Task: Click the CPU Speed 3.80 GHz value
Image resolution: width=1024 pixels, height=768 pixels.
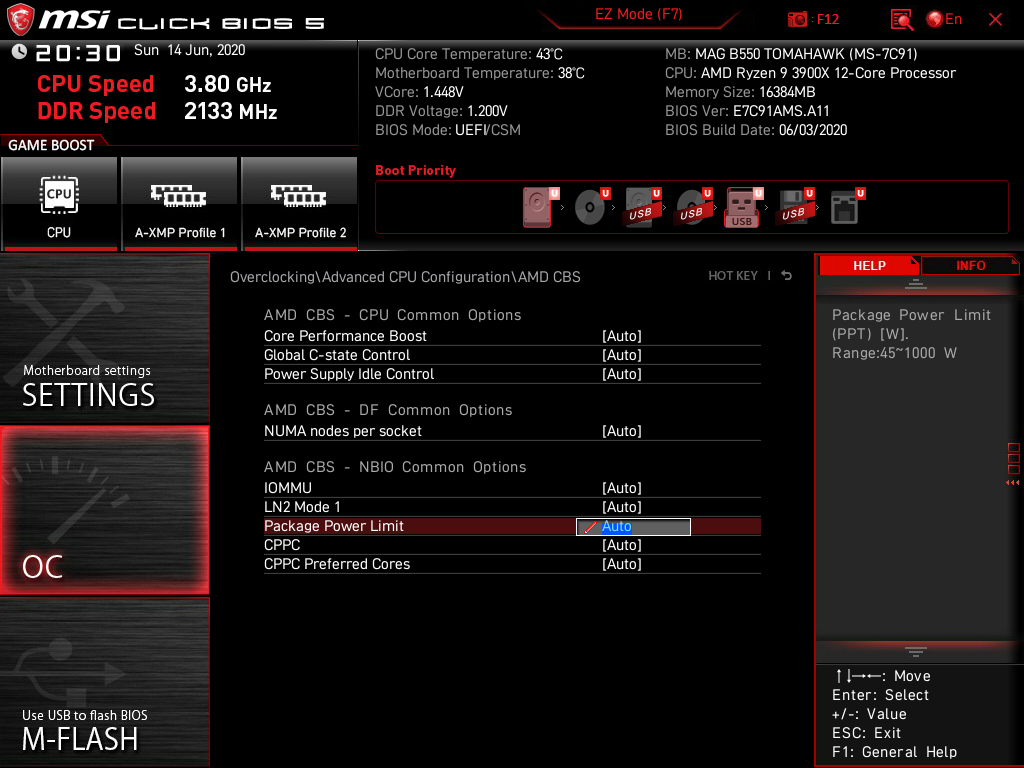Action: (x=227, y=84)
